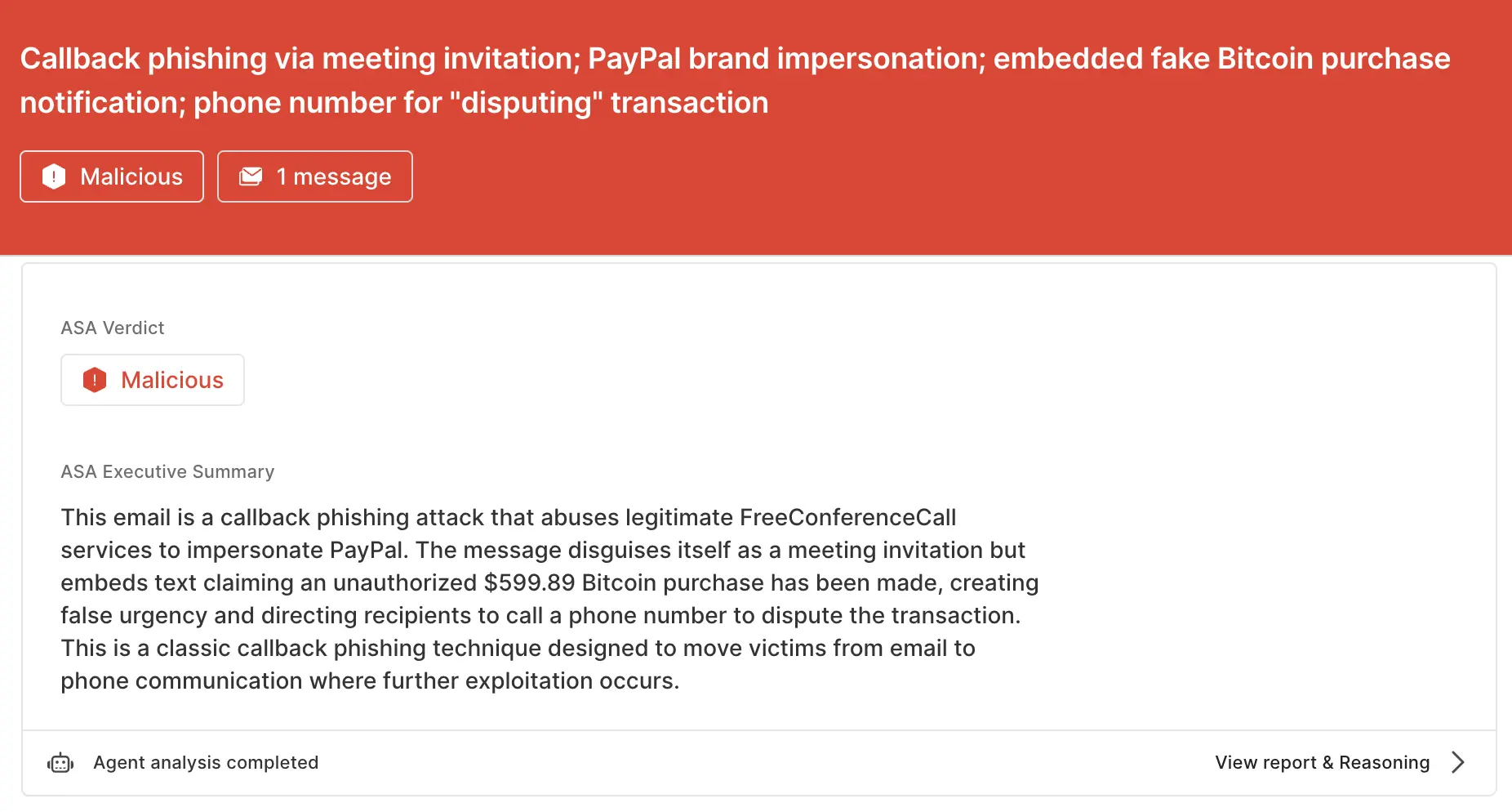
Task: Click the hexagonal alert icon in the Malicious banner badge
Action: (54, 176)
